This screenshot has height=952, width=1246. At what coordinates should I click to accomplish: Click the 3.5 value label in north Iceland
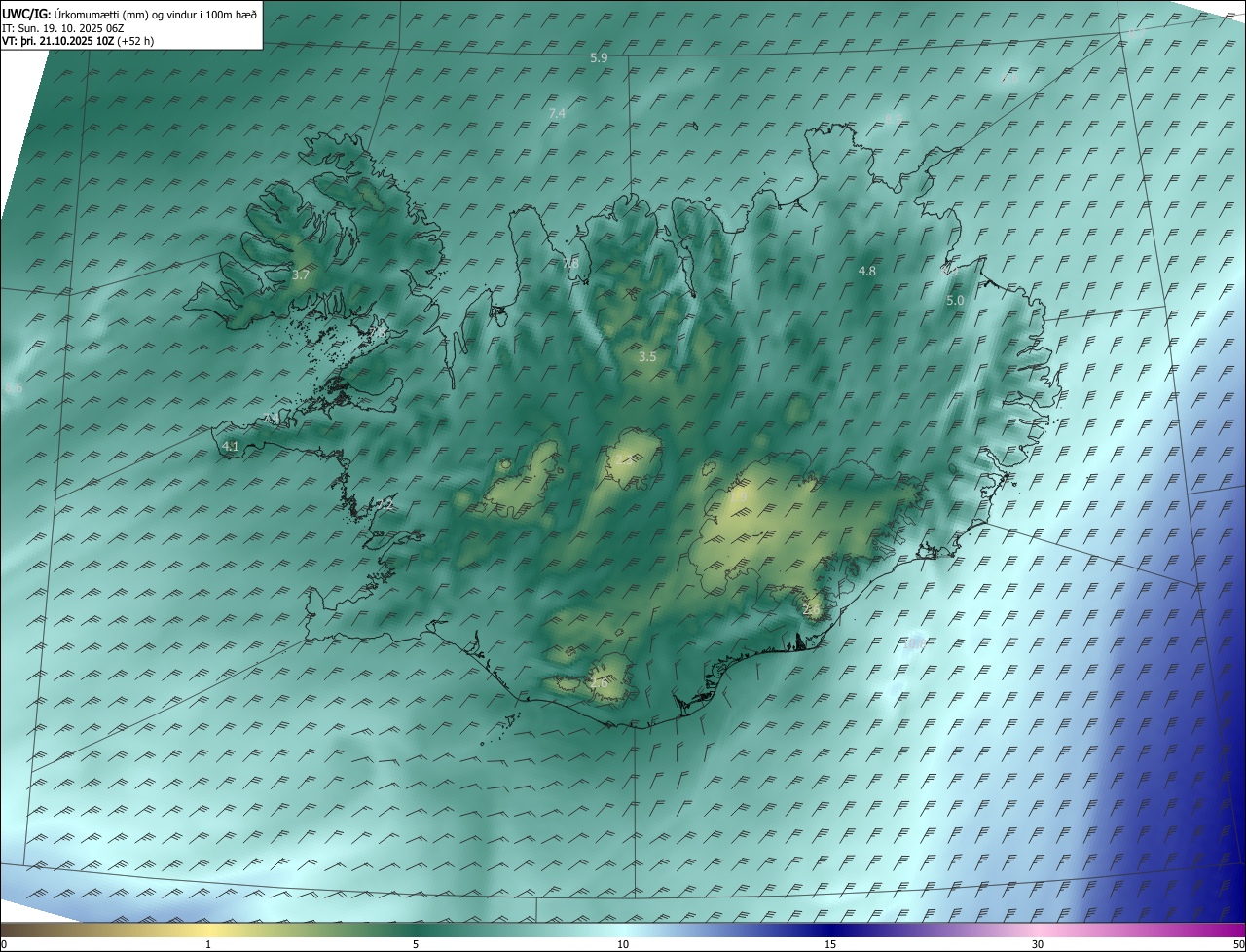click(647, 357)
